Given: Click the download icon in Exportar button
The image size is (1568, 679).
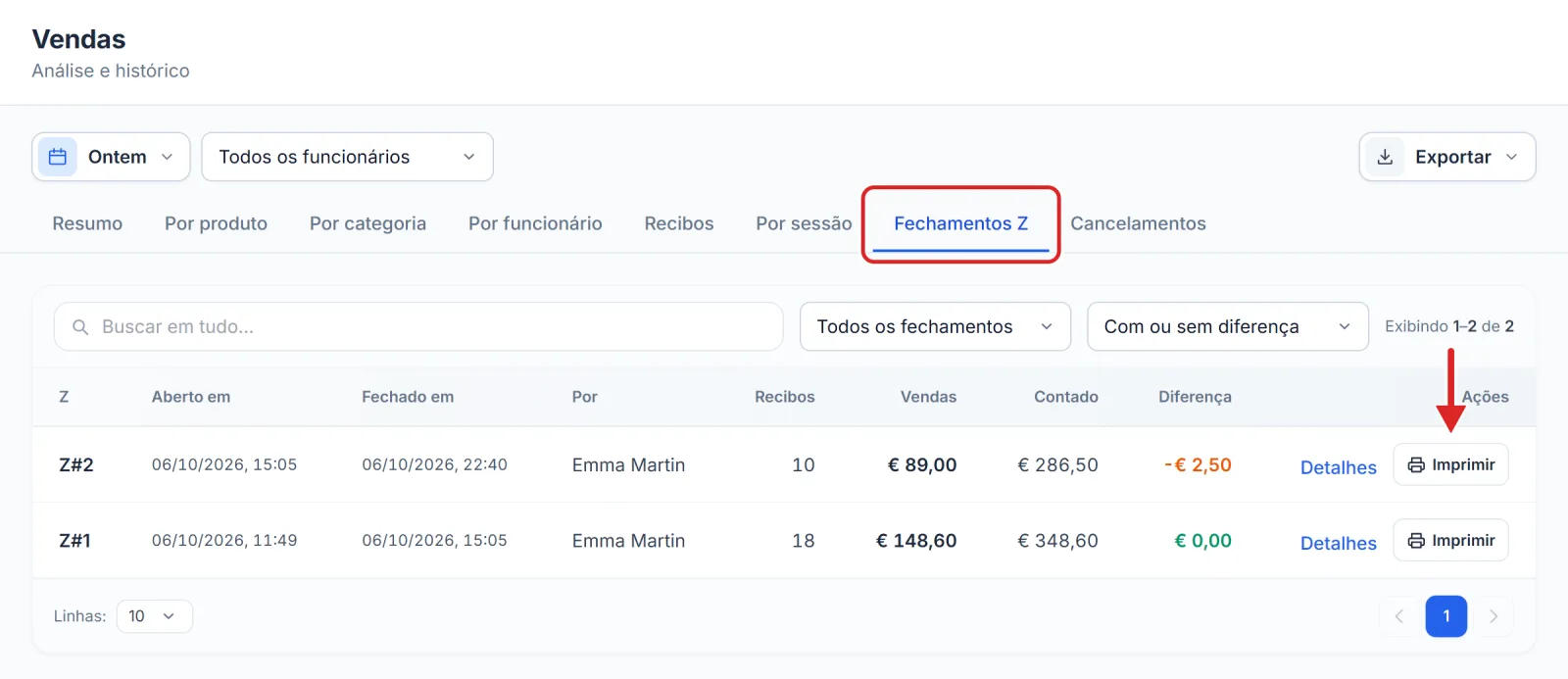Looking at the screenshot, I should tap(1385, 157).
